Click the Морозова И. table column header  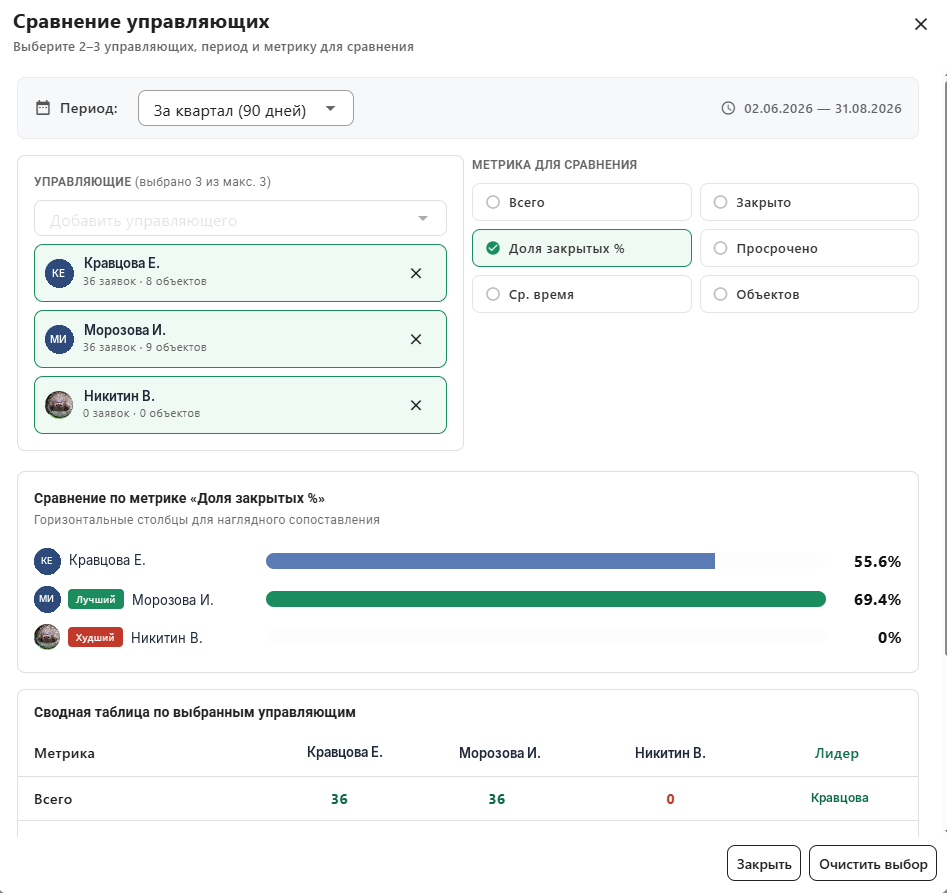[499, 752]
